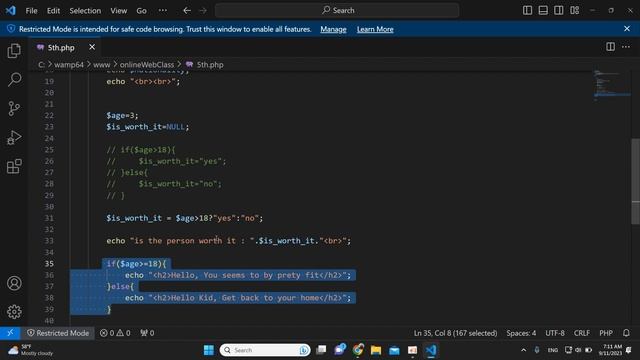Viewport: 640px width, 360px height.
Task: Open the Edit menu
Action: click(x=53, y=11)
